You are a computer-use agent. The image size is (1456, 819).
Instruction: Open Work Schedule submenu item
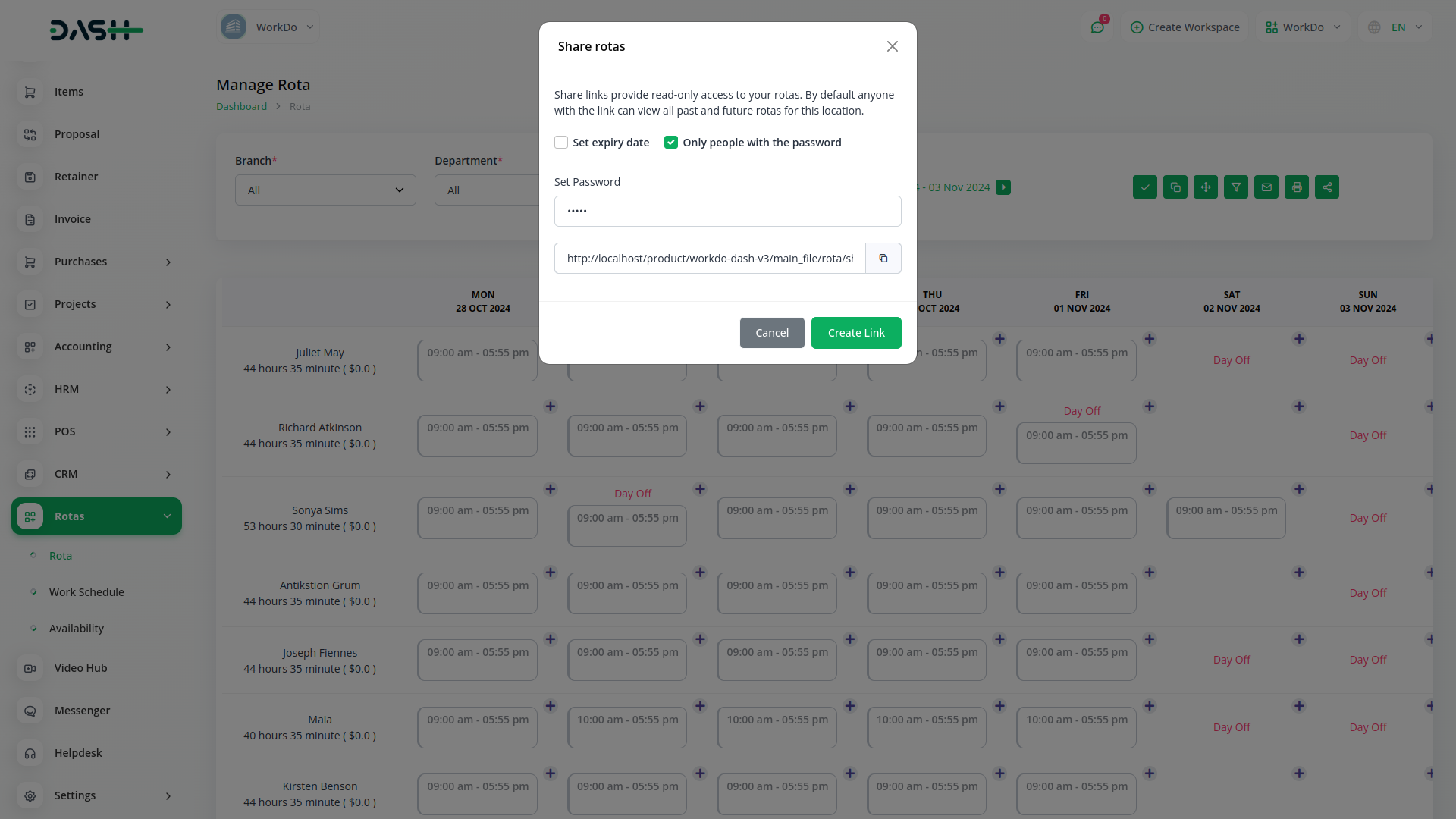[86, 592]
